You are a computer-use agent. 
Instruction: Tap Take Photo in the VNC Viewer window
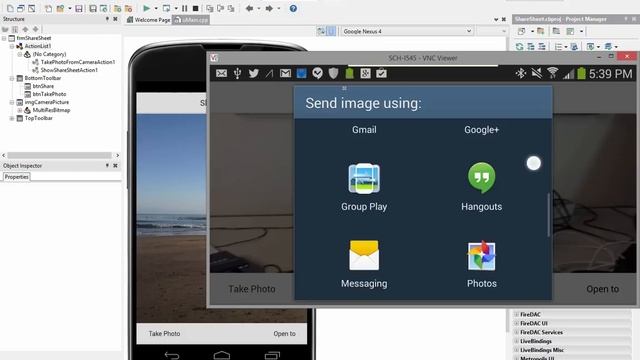(252, 289)
